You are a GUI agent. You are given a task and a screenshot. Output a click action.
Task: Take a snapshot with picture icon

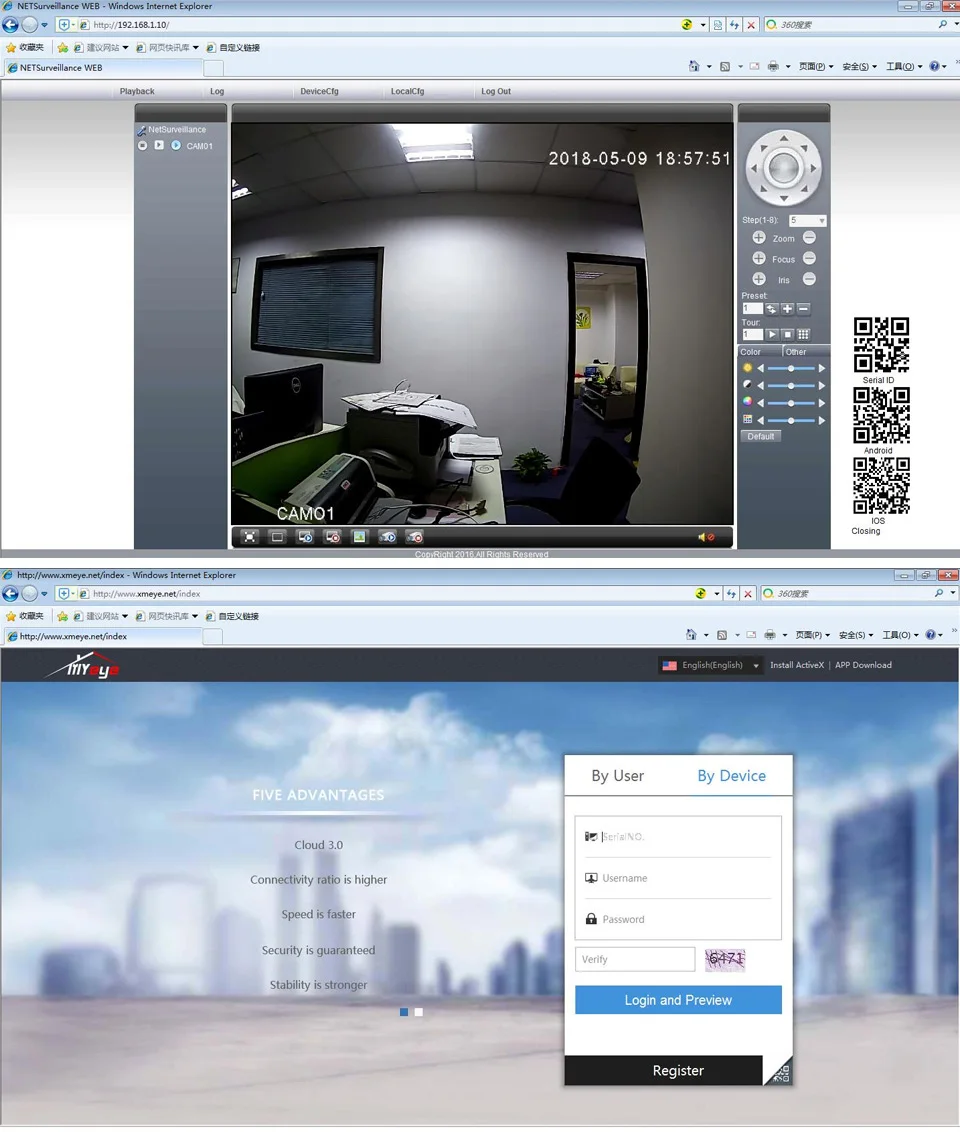(359, 537)
